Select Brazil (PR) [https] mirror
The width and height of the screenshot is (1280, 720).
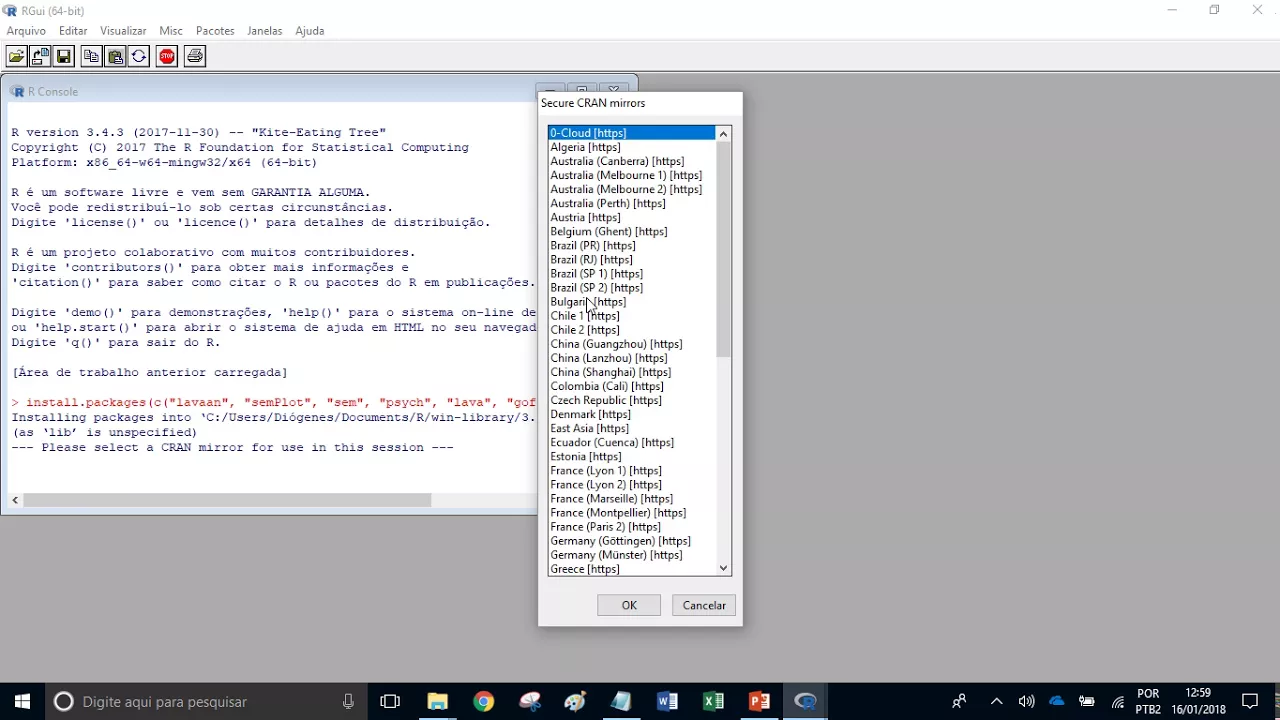(631, 245)
